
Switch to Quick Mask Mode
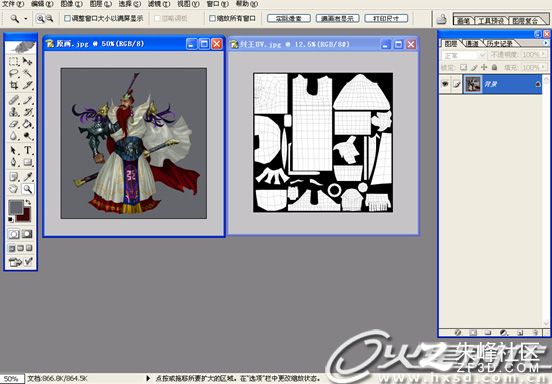[x=27, y=234]
